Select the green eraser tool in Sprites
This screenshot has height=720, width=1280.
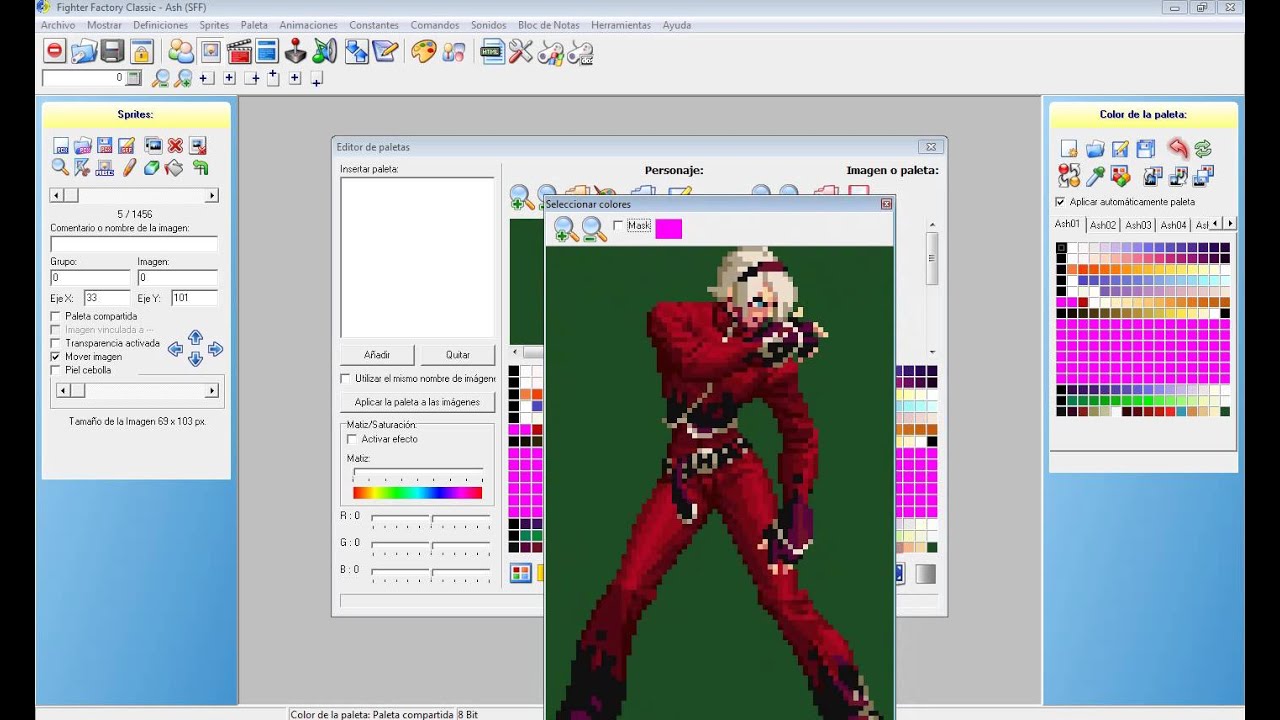152,168
